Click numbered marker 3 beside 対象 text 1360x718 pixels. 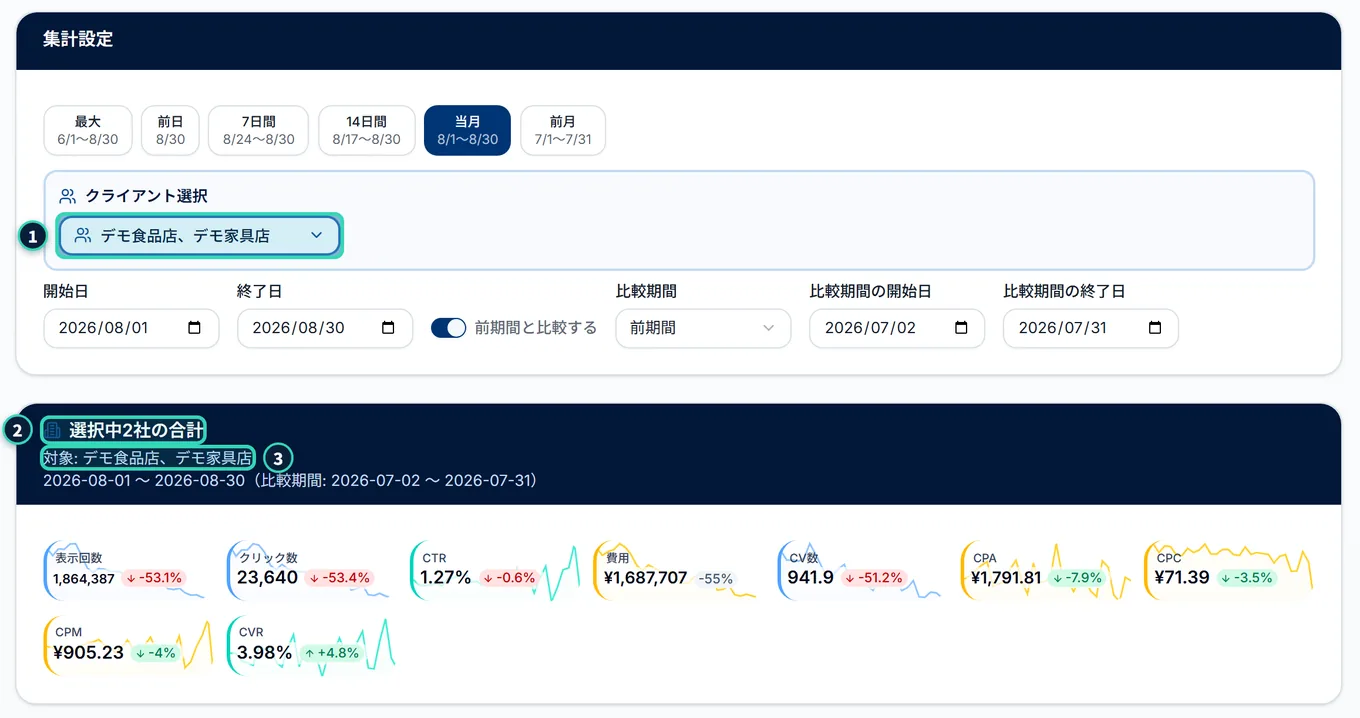(x=279, y=458)
